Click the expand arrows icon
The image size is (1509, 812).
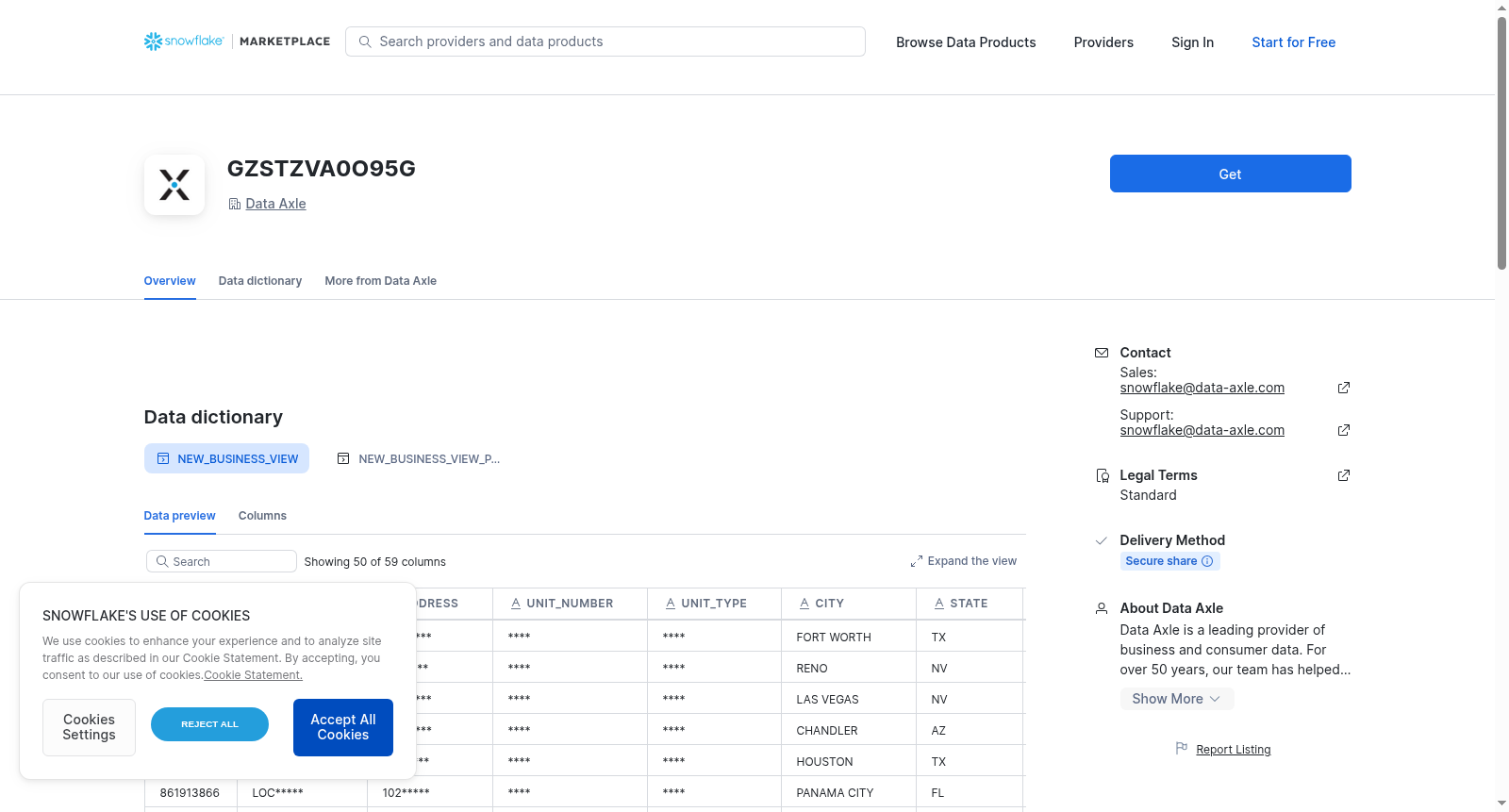point(917,561)
